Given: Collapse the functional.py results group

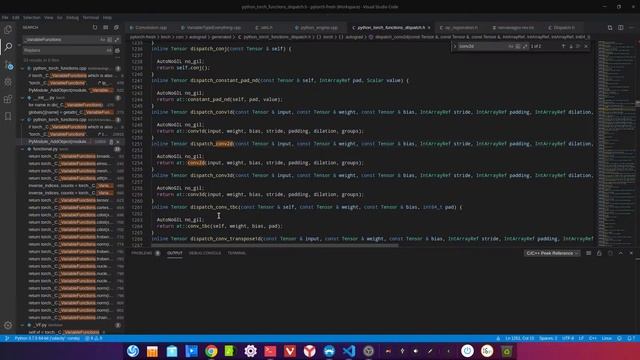Looking at the screenshot, I should (x=22, y=149).
